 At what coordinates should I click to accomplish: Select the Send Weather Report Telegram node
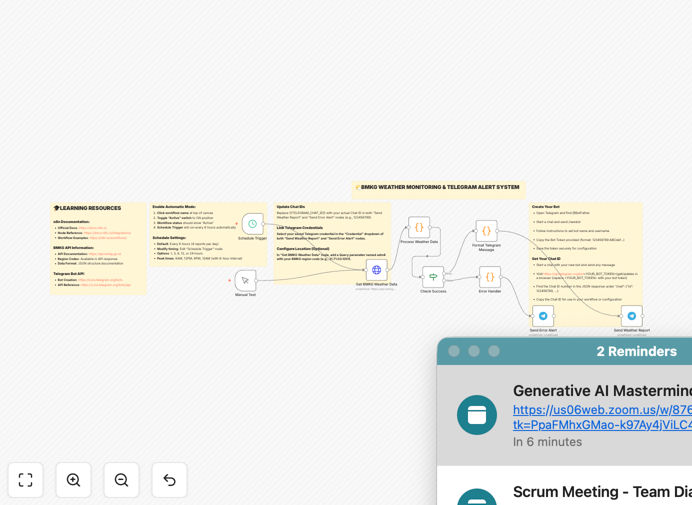coord(632,316)
